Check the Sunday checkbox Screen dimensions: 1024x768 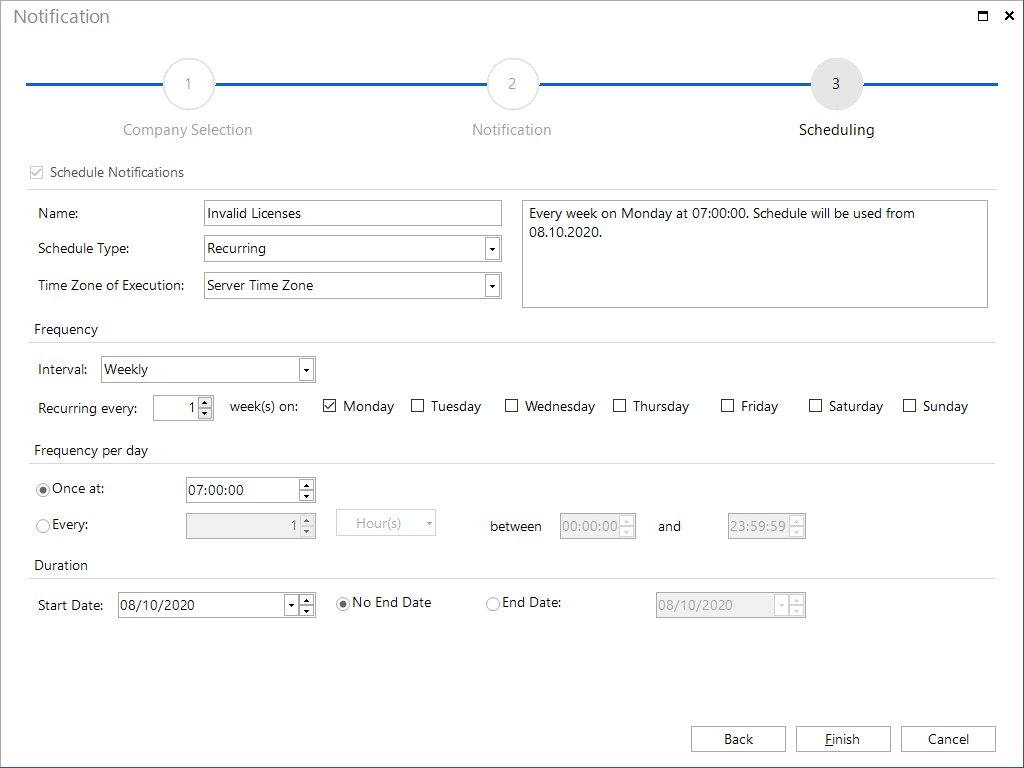909,406
